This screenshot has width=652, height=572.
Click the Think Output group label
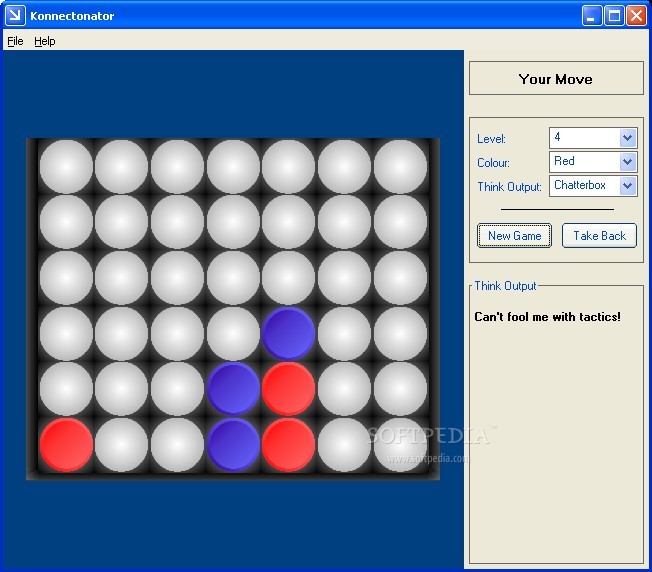(505, 286)
